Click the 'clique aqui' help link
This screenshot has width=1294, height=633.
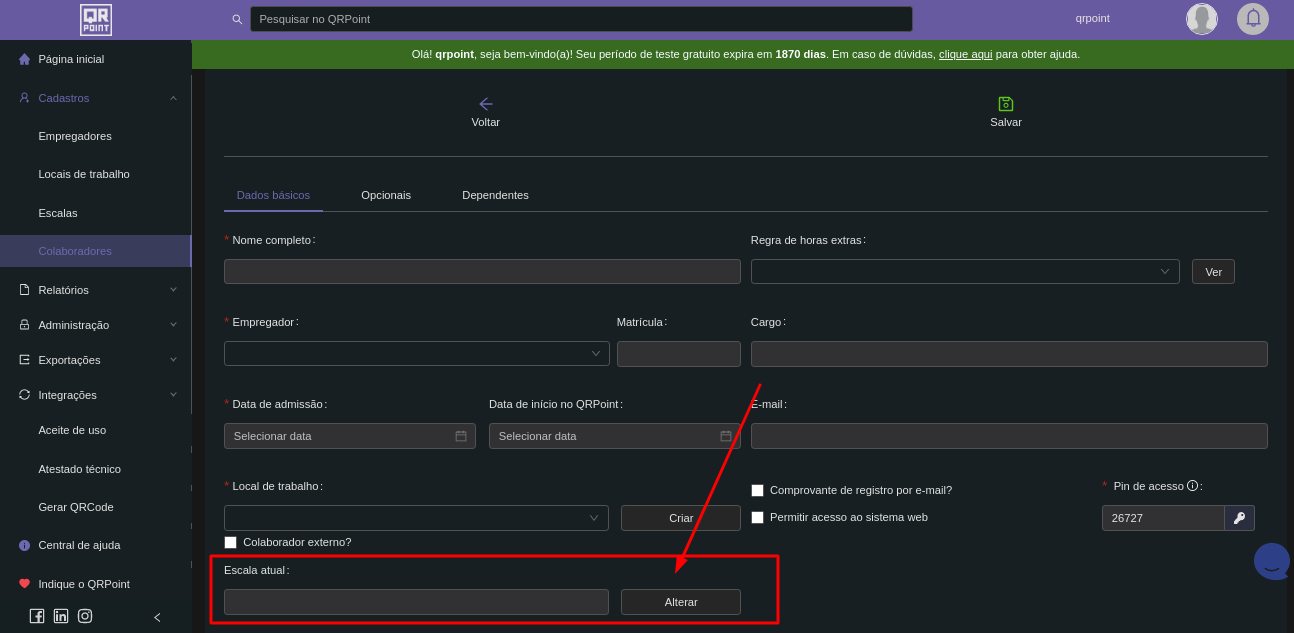965,54
